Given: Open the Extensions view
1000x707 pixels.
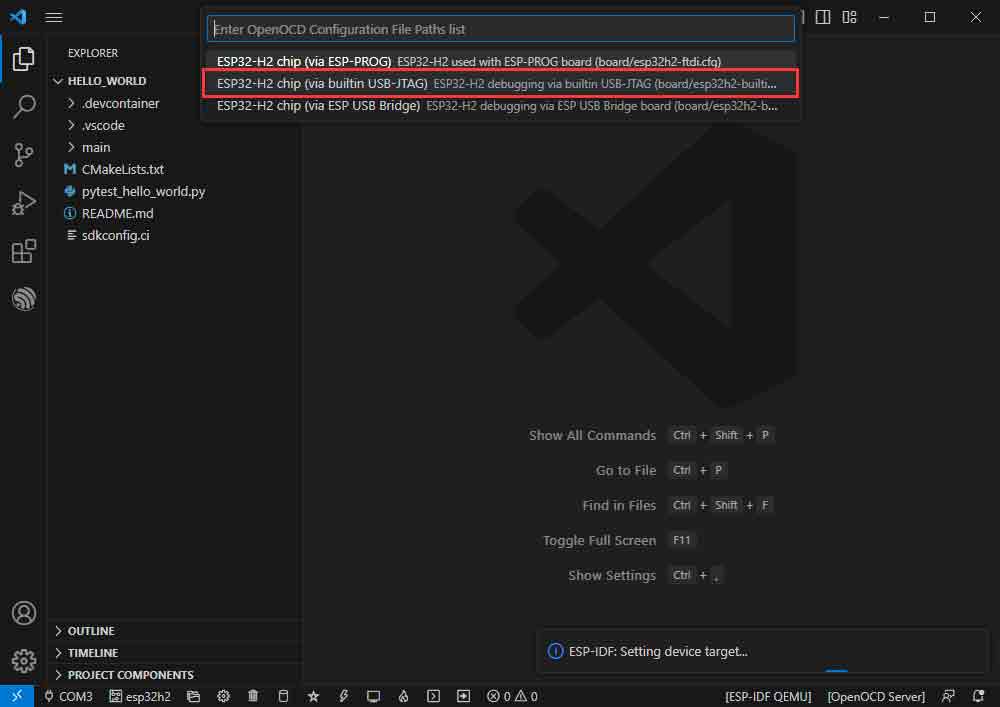Looking at the screenshot, I should (x=24, y=251).
